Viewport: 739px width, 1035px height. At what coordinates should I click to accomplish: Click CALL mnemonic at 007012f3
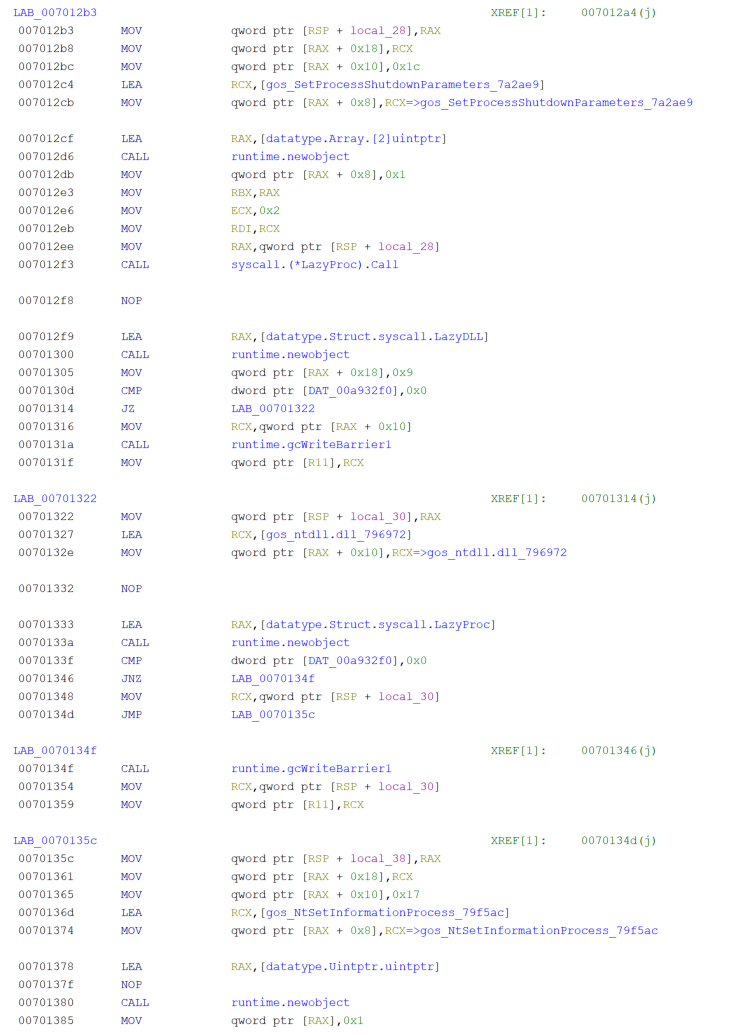(135, 265)
